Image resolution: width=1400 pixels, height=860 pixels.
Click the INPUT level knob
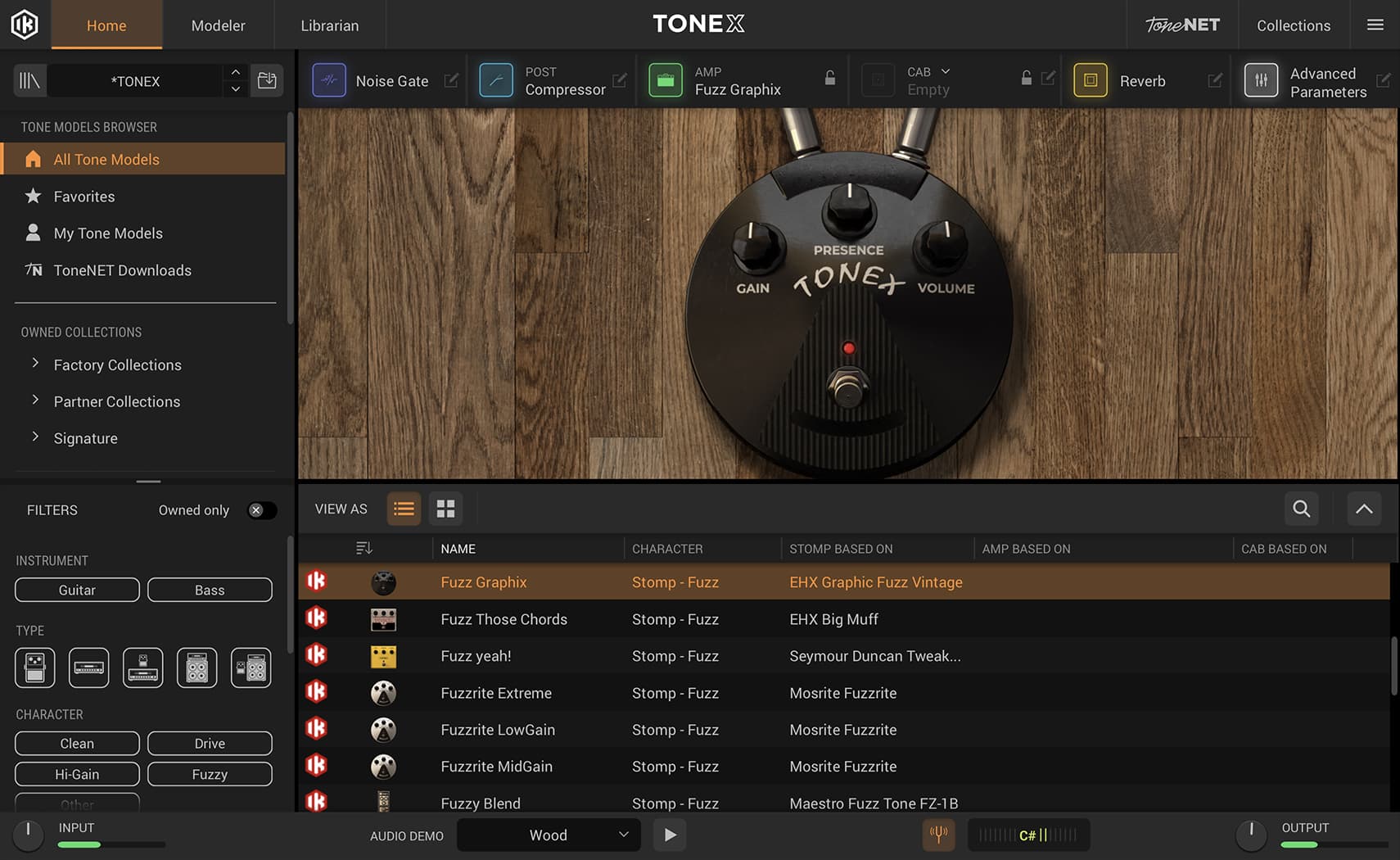coord(28,834)
